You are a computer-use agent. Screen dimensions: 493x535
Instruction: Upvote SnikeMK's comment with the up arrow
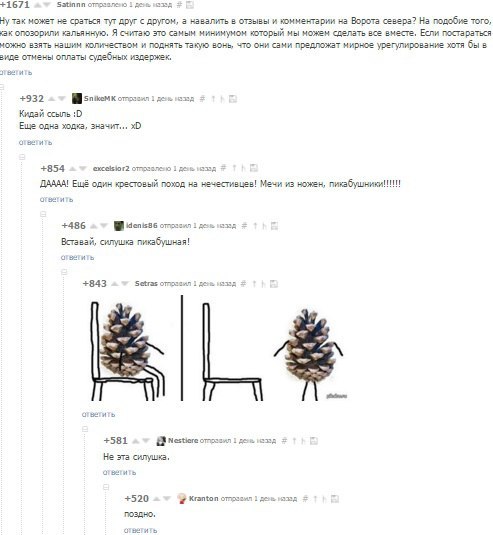click(x=52, y=99)
